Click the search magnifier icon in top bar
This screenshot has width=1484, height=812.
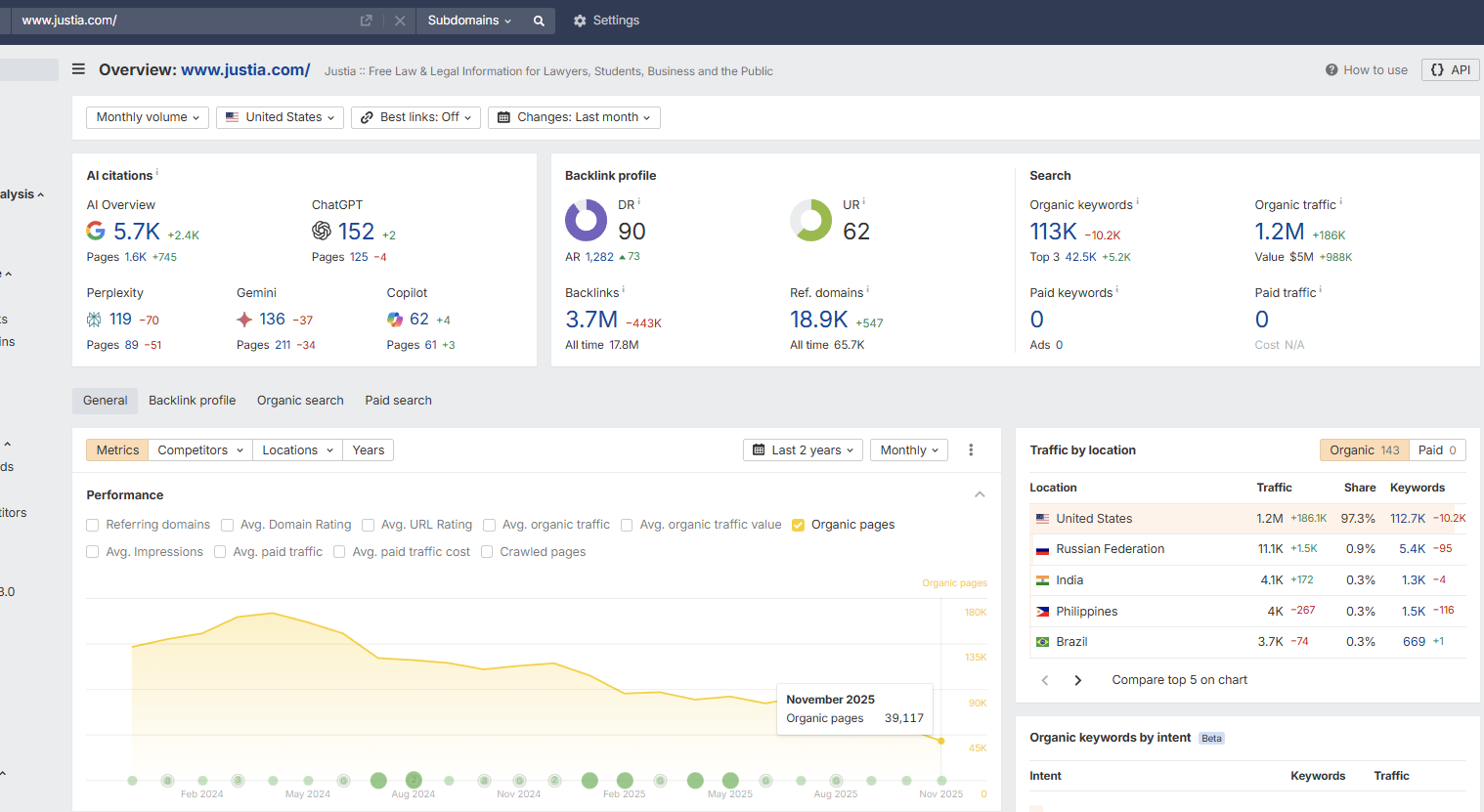[x=539, y=21]
